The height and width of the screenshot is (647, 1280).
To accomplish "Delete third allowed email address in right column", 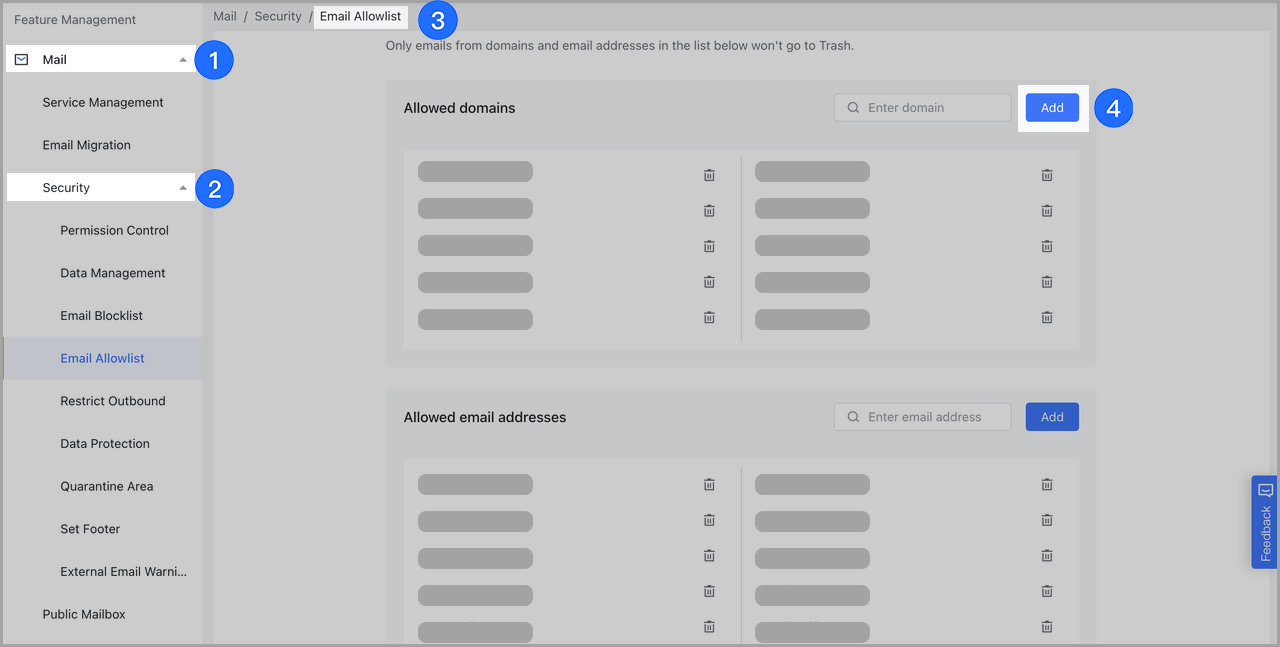I will click(x=1047, y=555).
